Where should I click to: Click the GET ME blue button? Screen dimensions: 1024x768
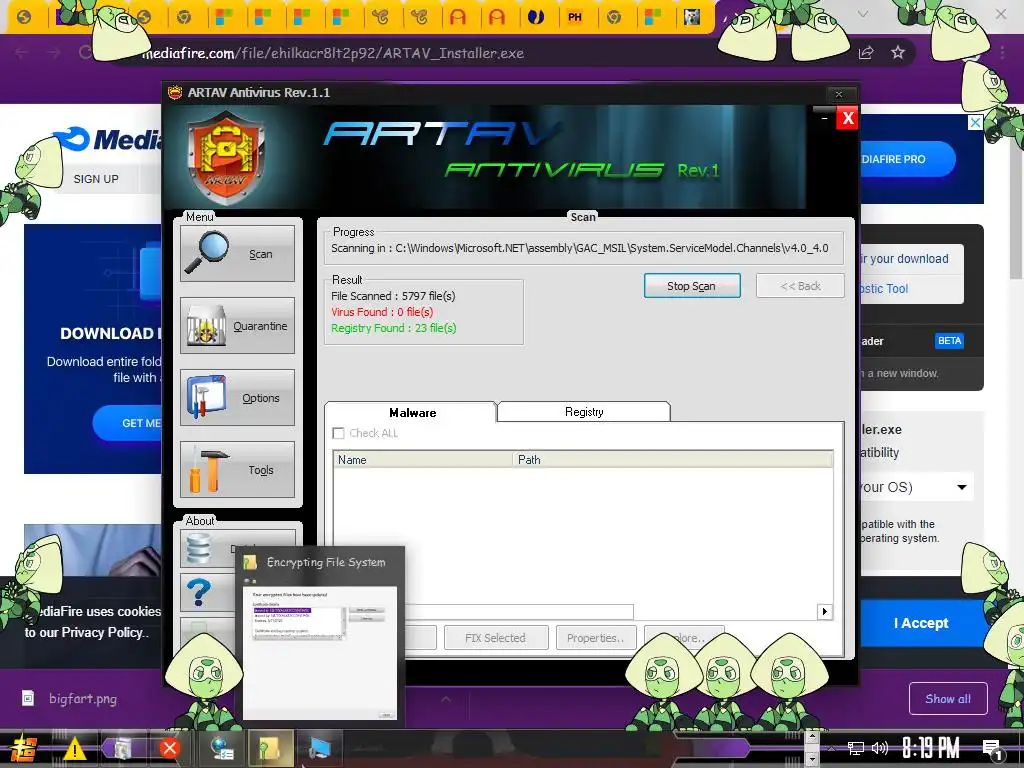[127, 423]
